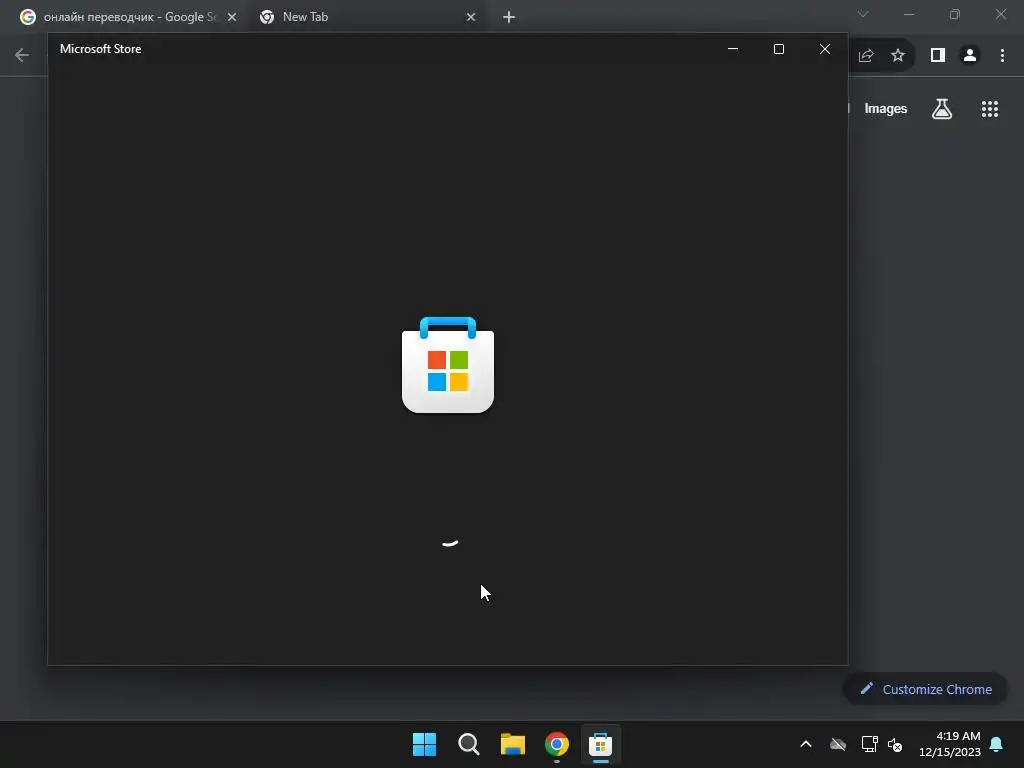Close the Google Search tab in Chrome
The width and height of the screenshot is (1024, 768).
[232, 17]
